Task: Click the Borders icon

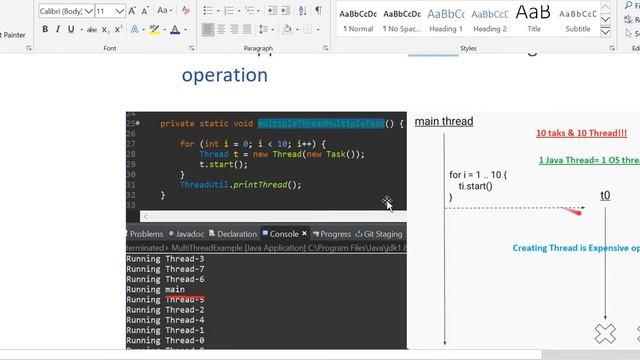Action: coord(307,29)
